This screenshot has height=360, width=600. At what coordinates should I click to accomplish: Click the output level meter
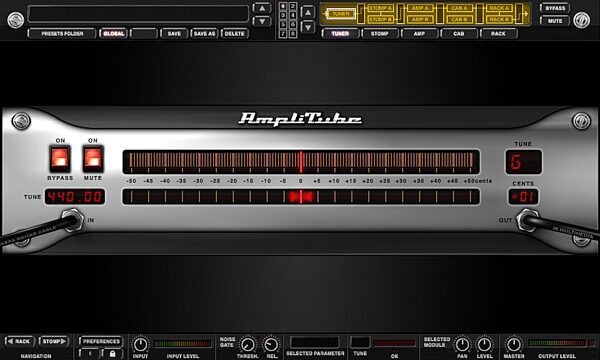click(x=557, y=343)
